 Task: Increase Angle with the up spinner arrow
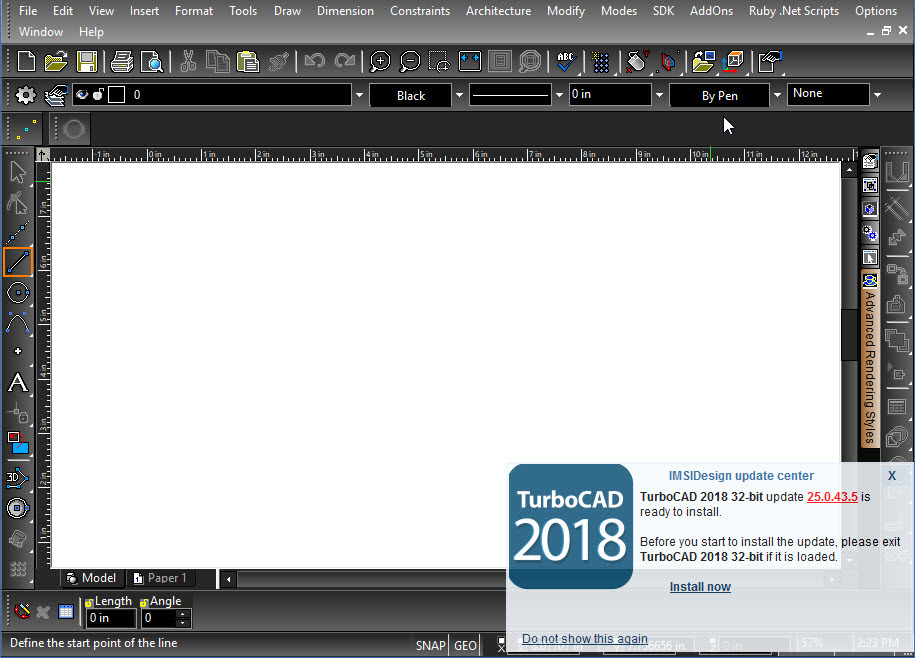[183, 614]
